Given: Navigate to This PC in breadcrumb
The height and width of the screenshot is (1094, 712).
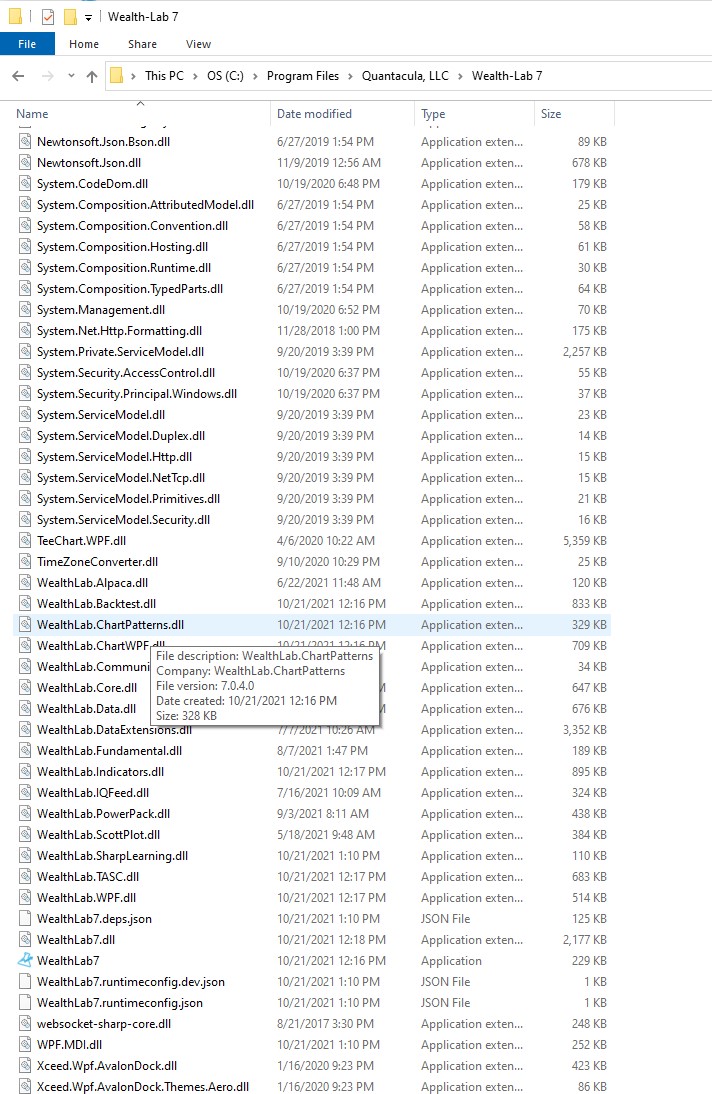Looking at the screenshot, I should [x=164, y=76].
